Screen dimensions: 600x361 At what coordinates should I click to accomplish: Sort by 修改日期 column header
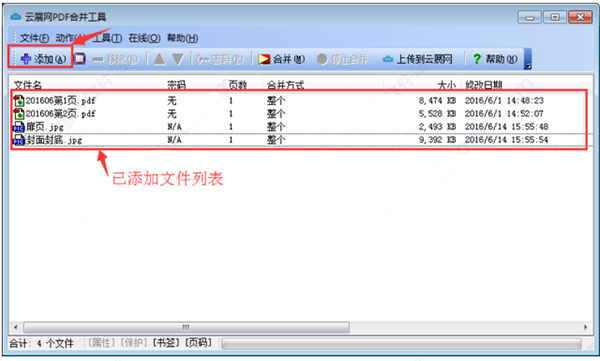click(483, 85)
